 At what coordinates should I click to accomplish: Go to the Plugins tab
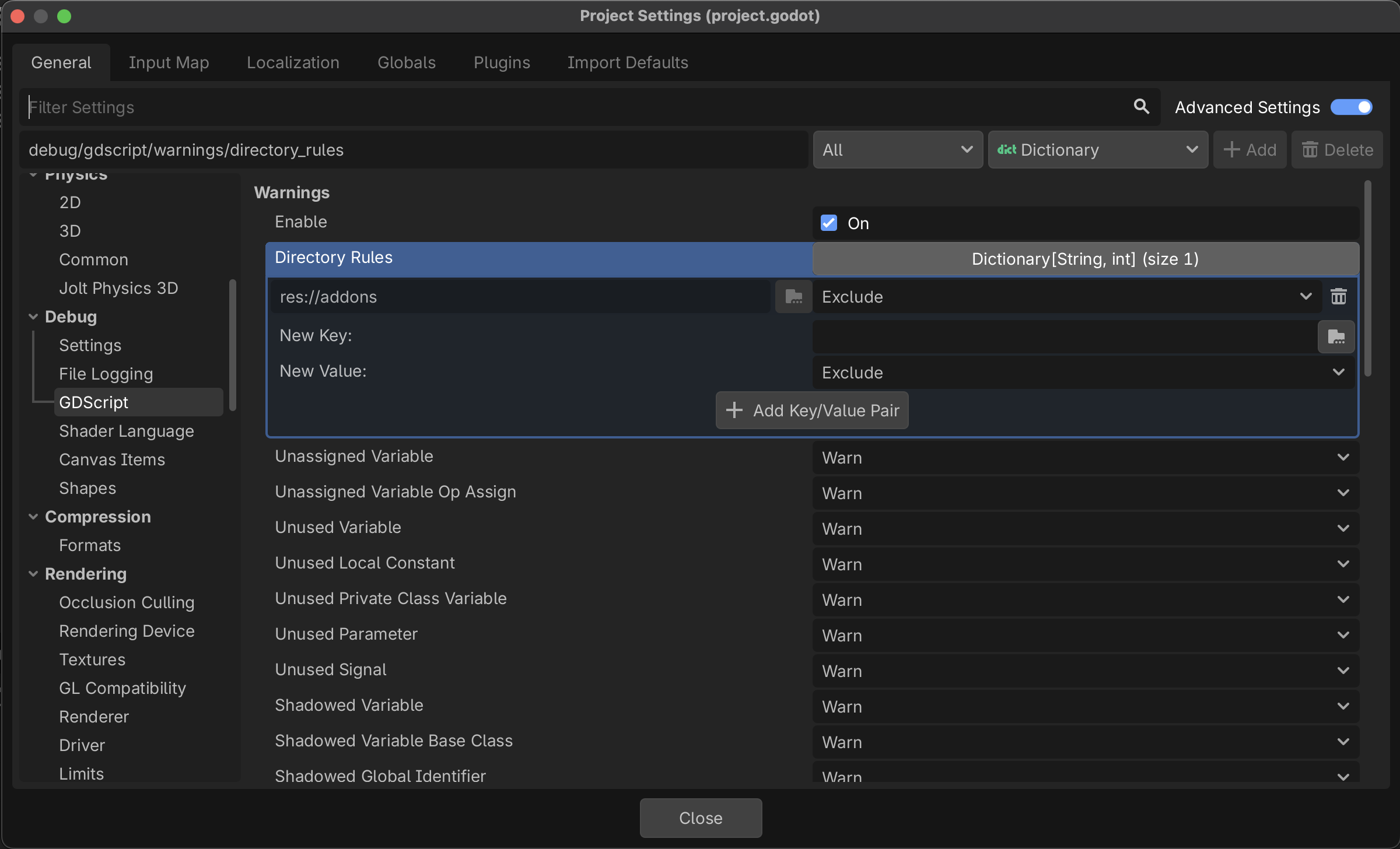point(502,62)
